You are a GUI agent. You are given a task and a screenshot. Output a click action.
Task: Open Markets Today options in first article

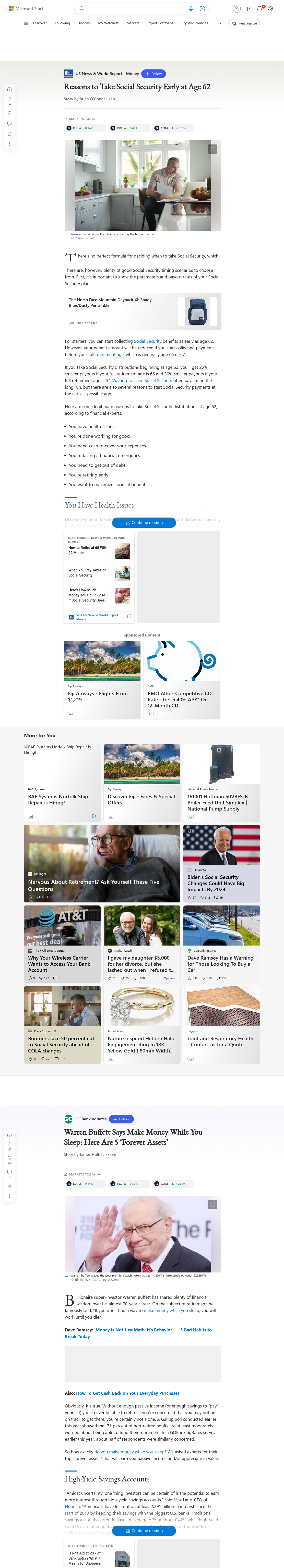(99, 119)
